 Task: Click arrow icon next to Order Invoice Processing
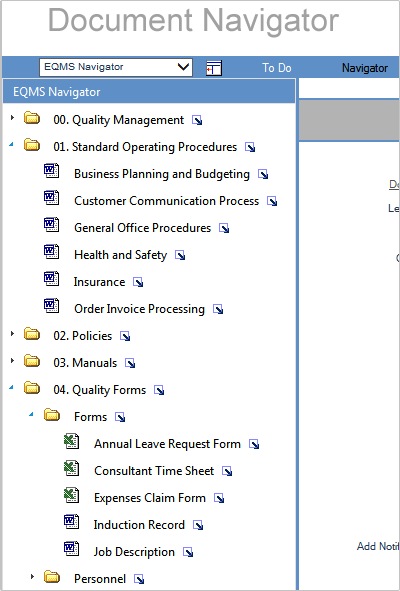tap(218, 309)
